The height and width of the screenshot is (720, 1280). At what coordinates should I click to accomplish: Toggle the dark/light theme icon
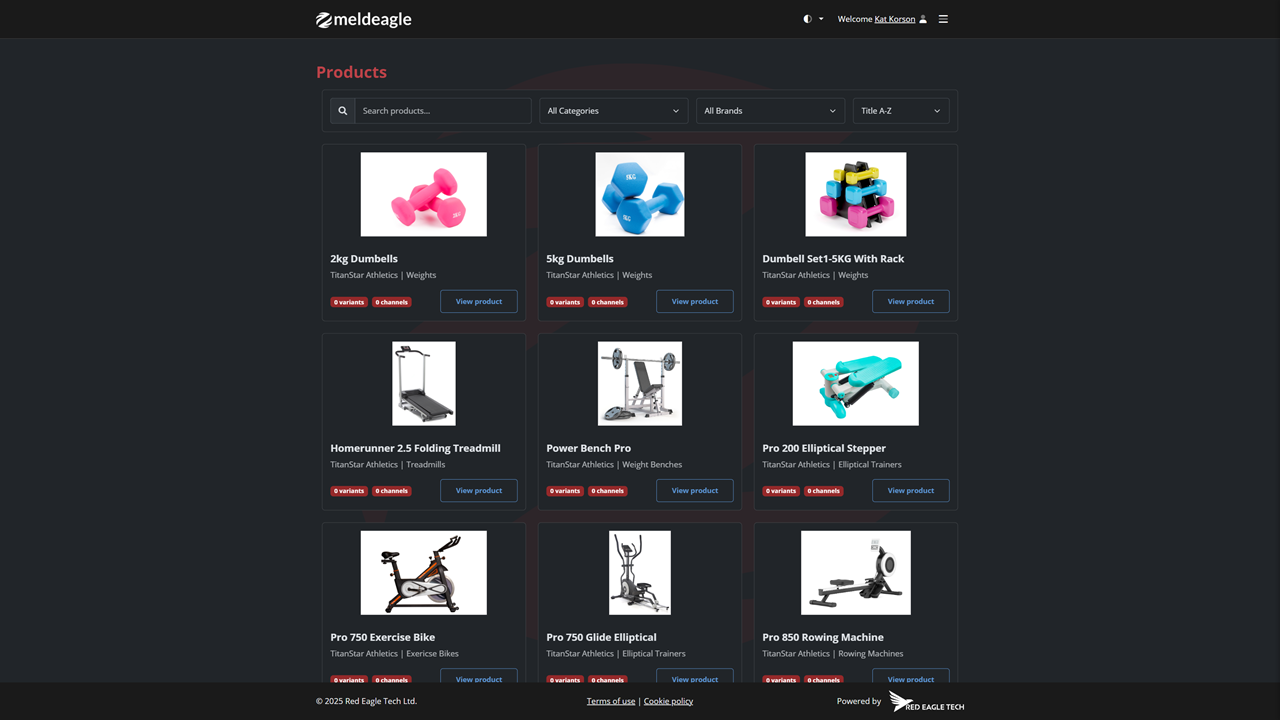(805, 18)
